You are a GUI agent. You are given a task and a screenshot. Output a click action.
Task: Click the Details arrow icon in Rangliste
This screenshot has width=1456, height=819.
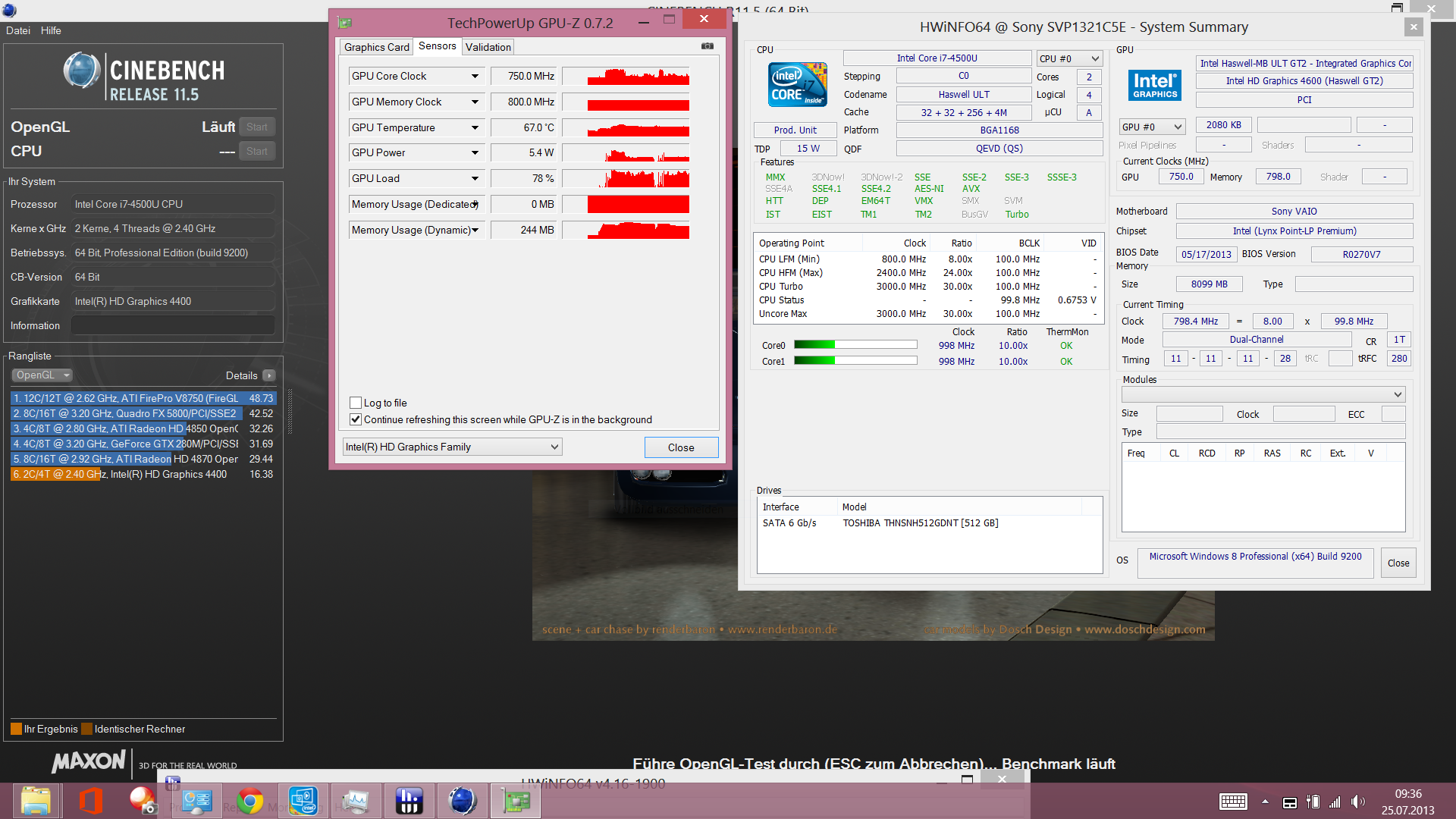click(x=269, y=375)
